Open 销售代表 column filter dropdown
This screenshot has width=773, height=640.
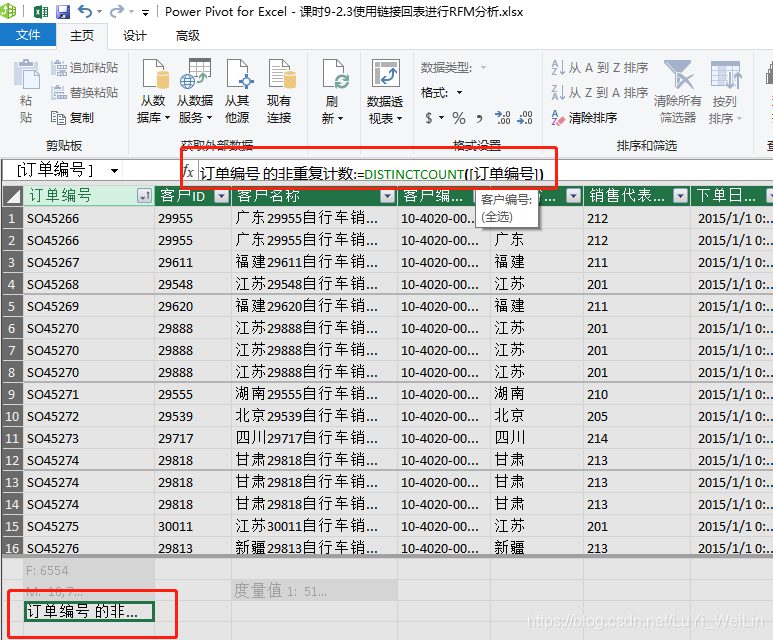pyautogui.click(x=680, y=196)
